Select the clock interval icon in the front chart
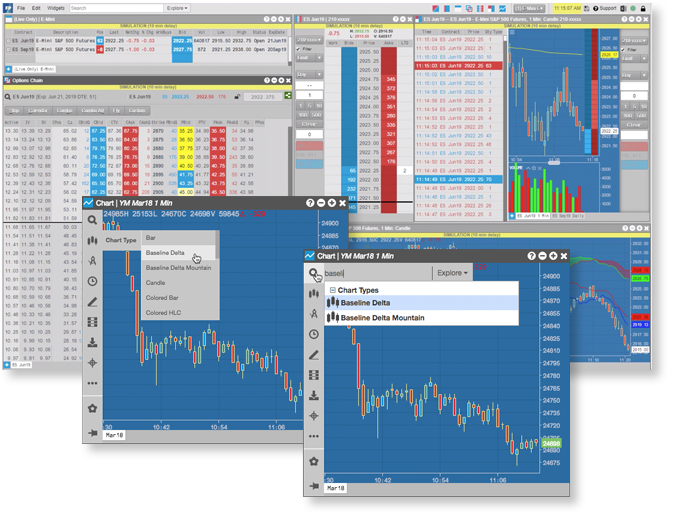The image size is (680, 525). click(314, 334)
